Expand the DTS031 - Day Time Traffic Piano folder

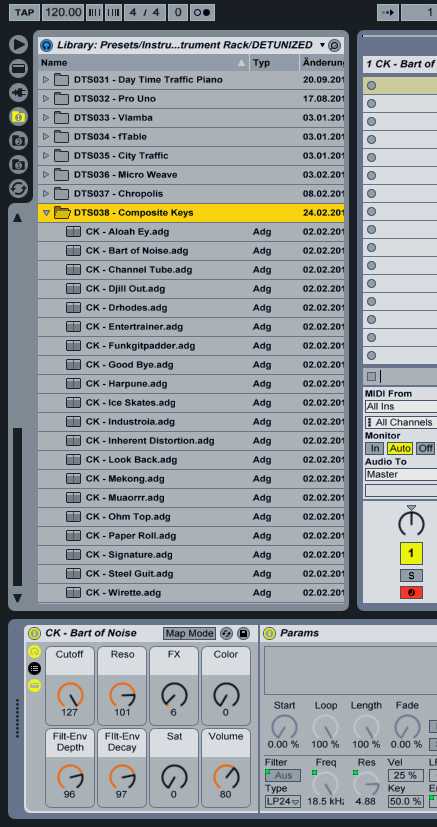point(46,80)
